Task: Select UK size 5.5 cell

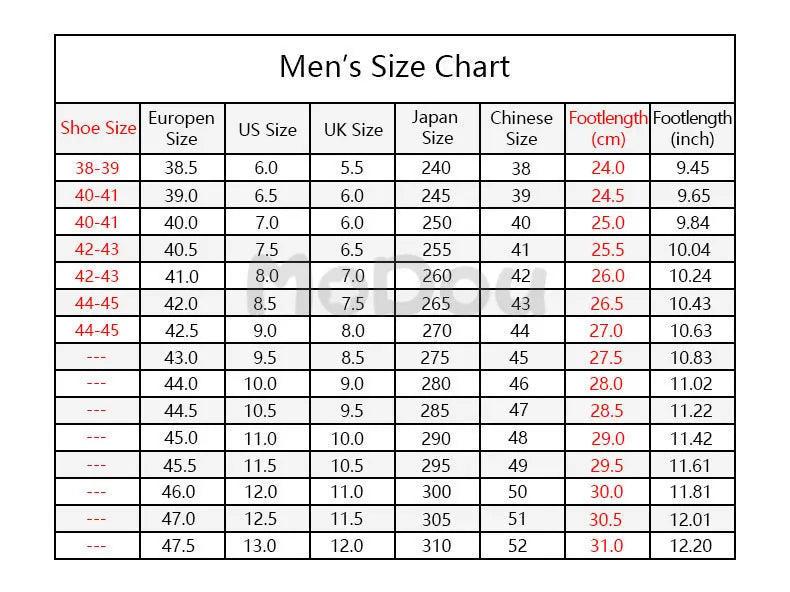Action: [353, 168]
